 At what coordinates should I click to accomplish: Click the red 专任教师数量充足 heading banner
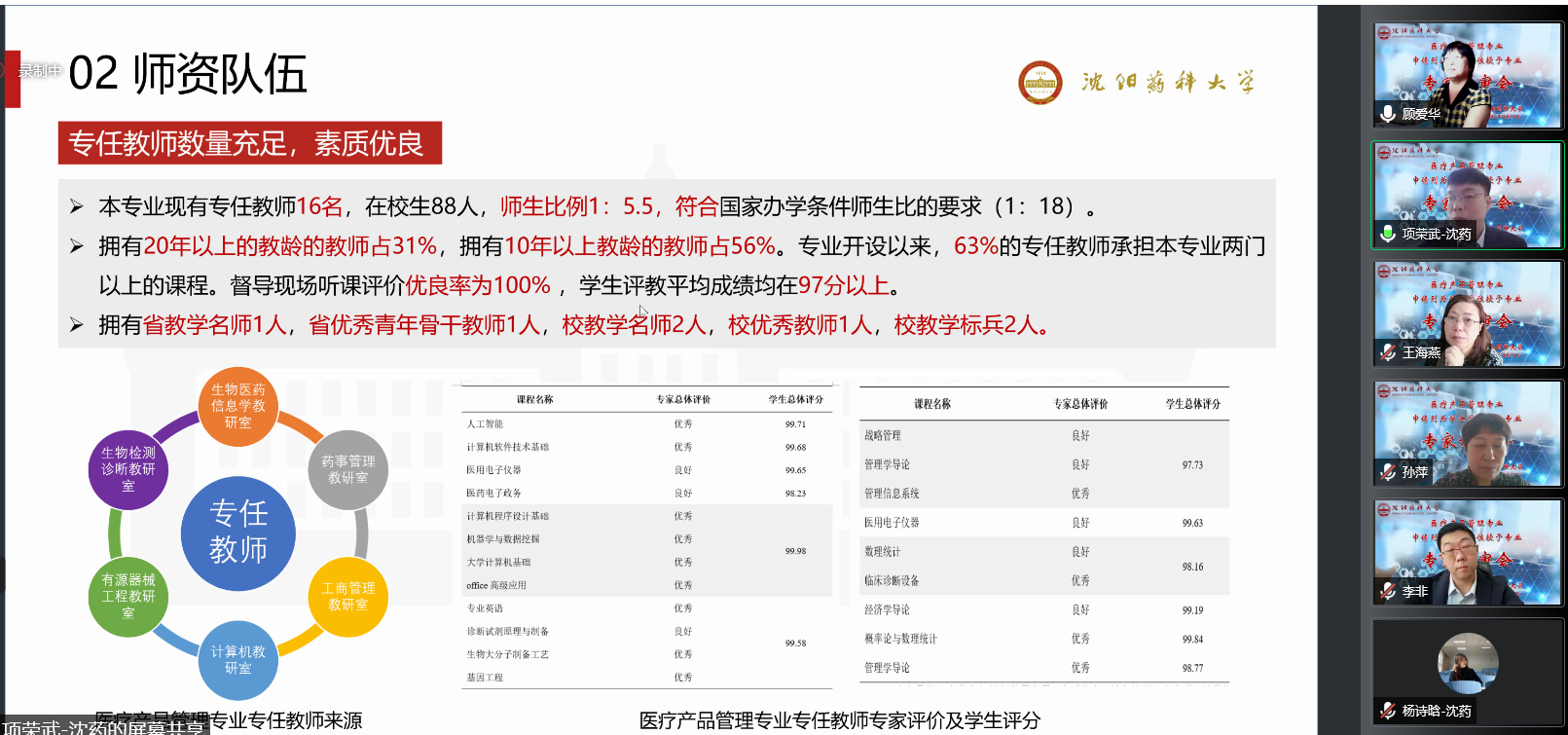(x=249, y=143)
